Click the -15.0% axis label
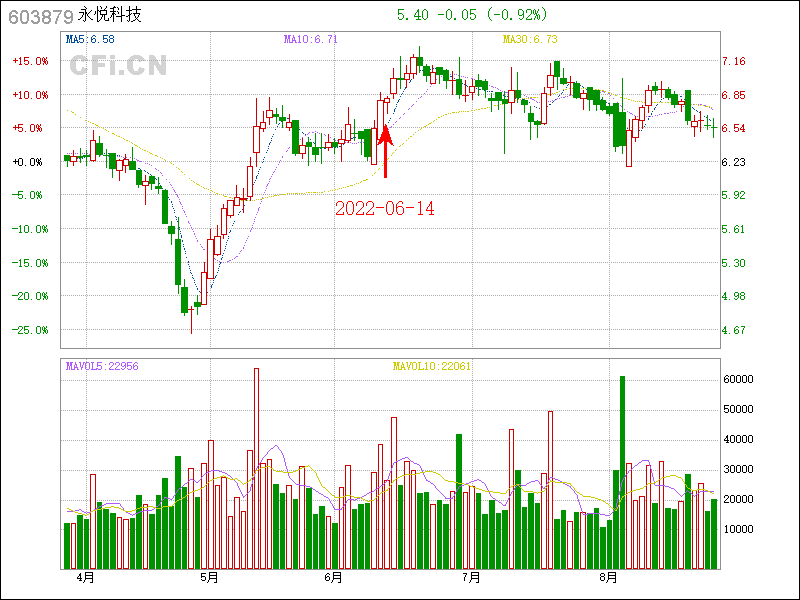Viewport: 800px width, 600px height. [x=30, y=263]
